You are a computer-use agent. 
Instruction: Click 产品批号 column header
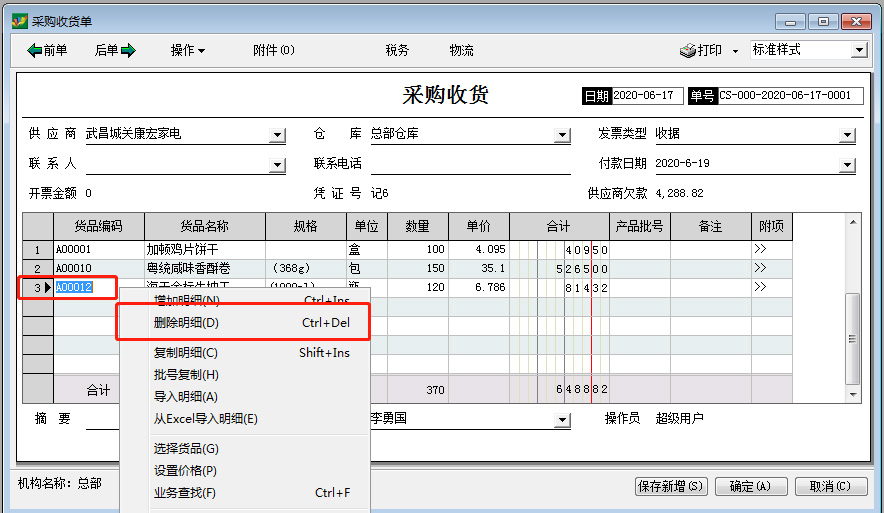tap(639, 227)
